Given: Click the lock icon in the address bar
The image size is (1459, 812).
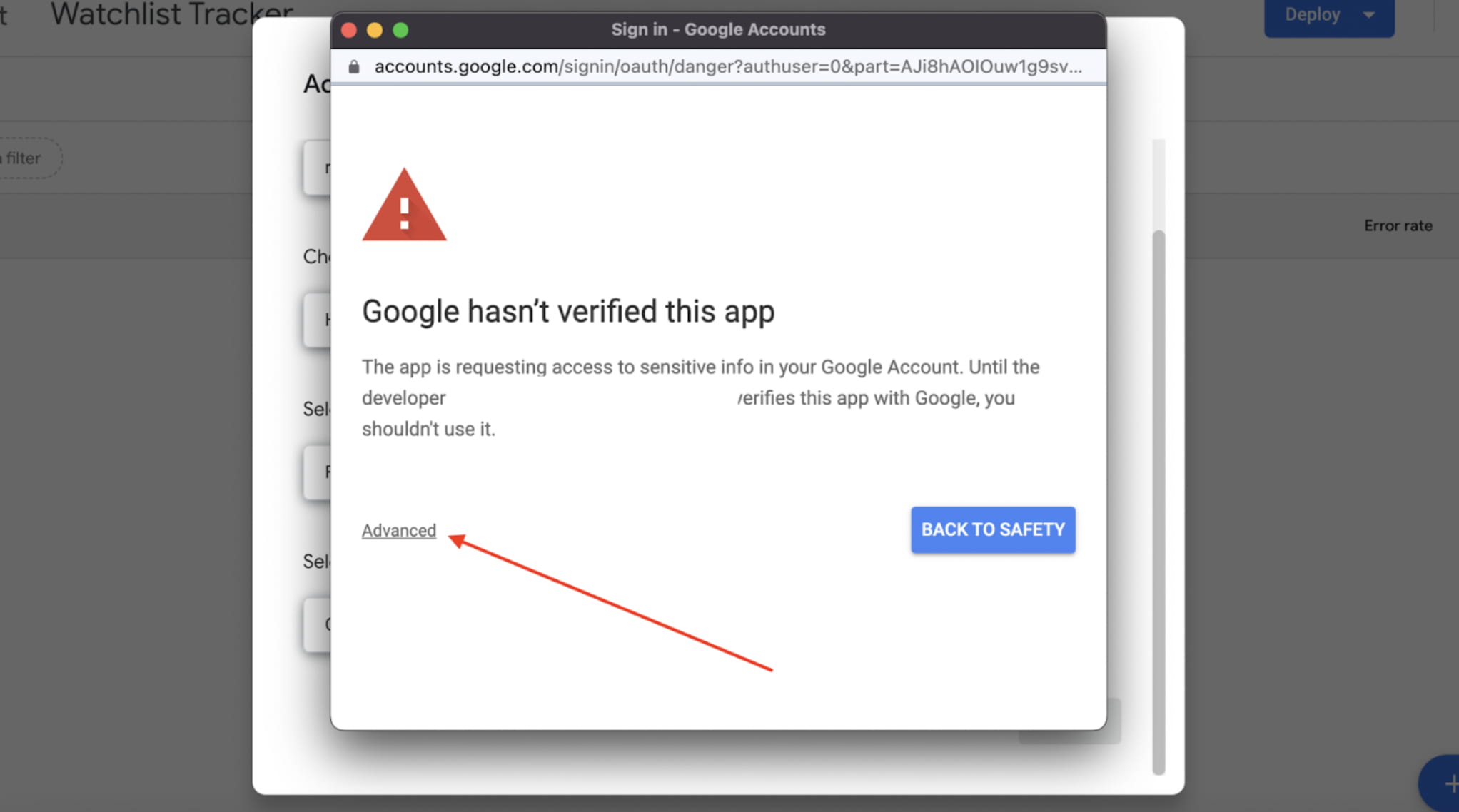Looking at the screenshot, I should tap(354, 67).
